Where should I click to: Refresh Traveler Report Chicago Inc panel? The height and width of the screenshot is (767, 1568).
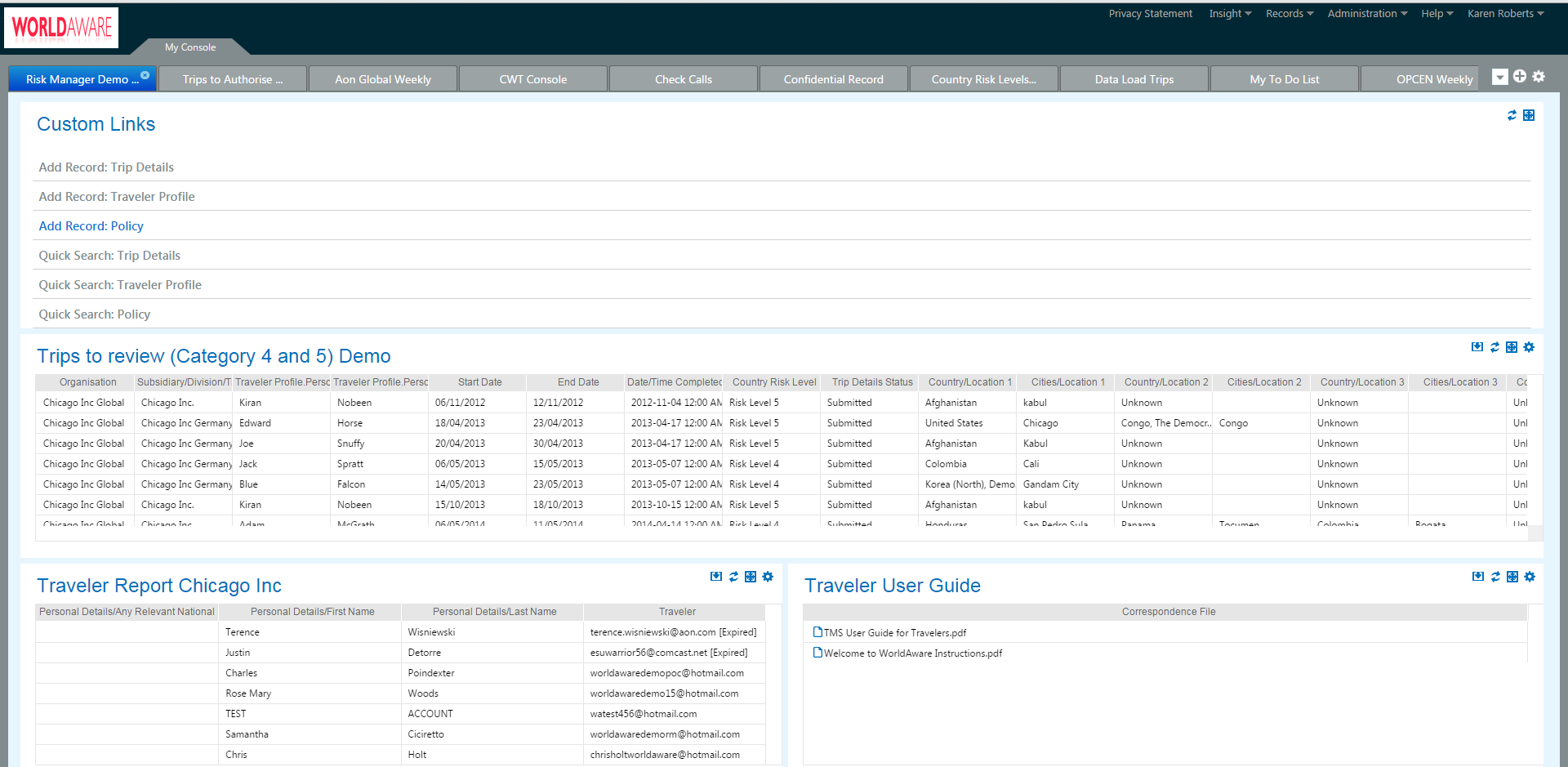click(733, 577)
